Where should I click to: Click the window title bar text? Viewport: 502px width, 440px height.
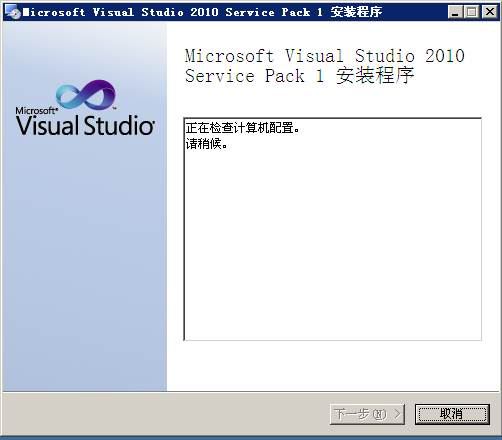point(202,12)
